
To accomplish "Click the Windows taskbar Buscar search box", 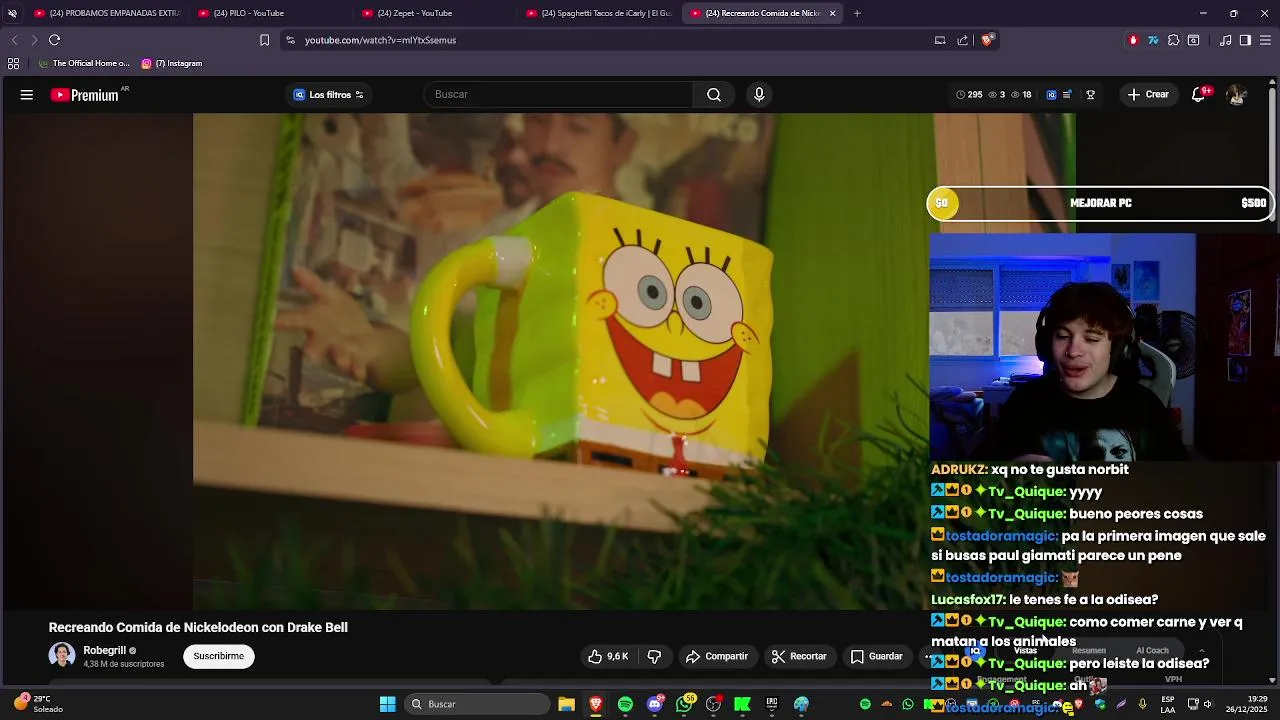I will tap(478, 704).
